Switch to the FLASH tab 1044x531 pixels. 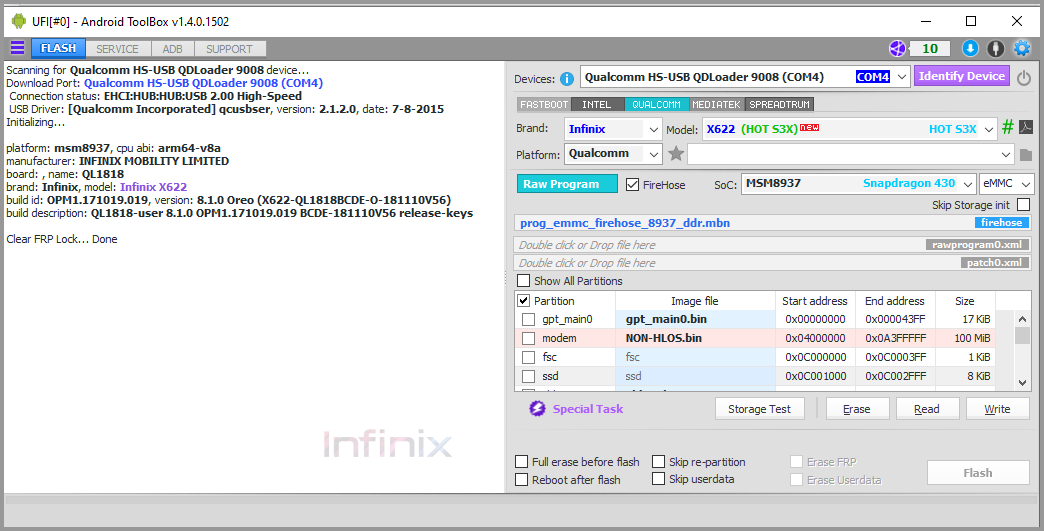coord(59,49)
